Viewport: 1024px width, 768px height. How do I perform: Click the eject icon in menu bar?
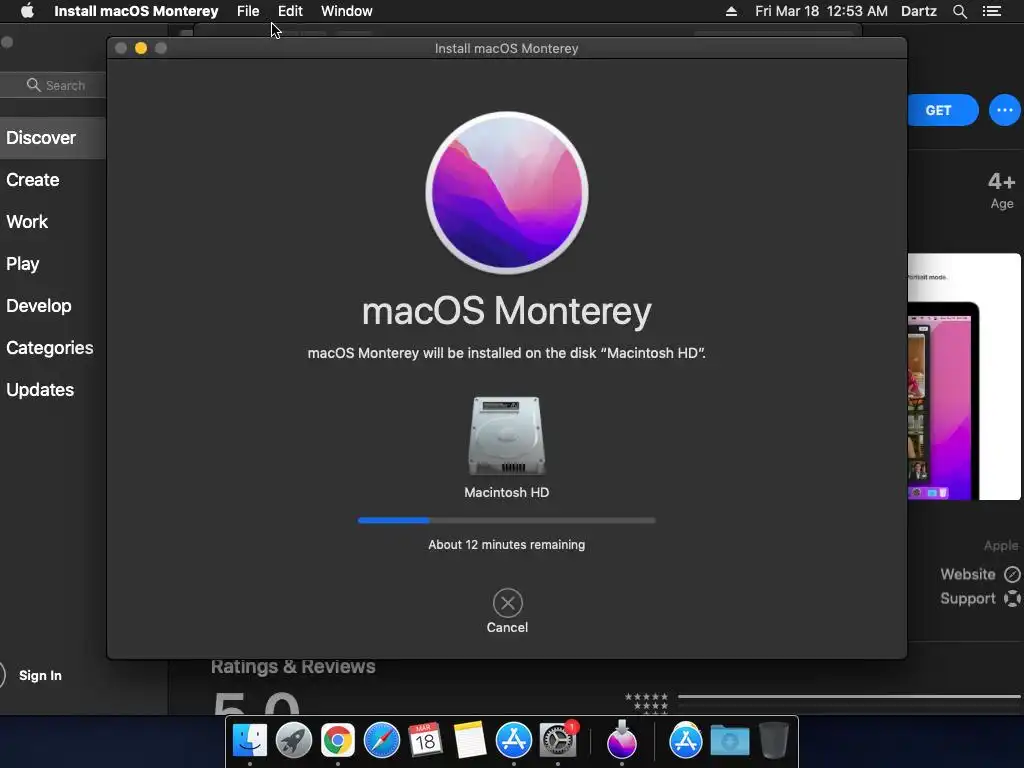(x=731, y=11)
